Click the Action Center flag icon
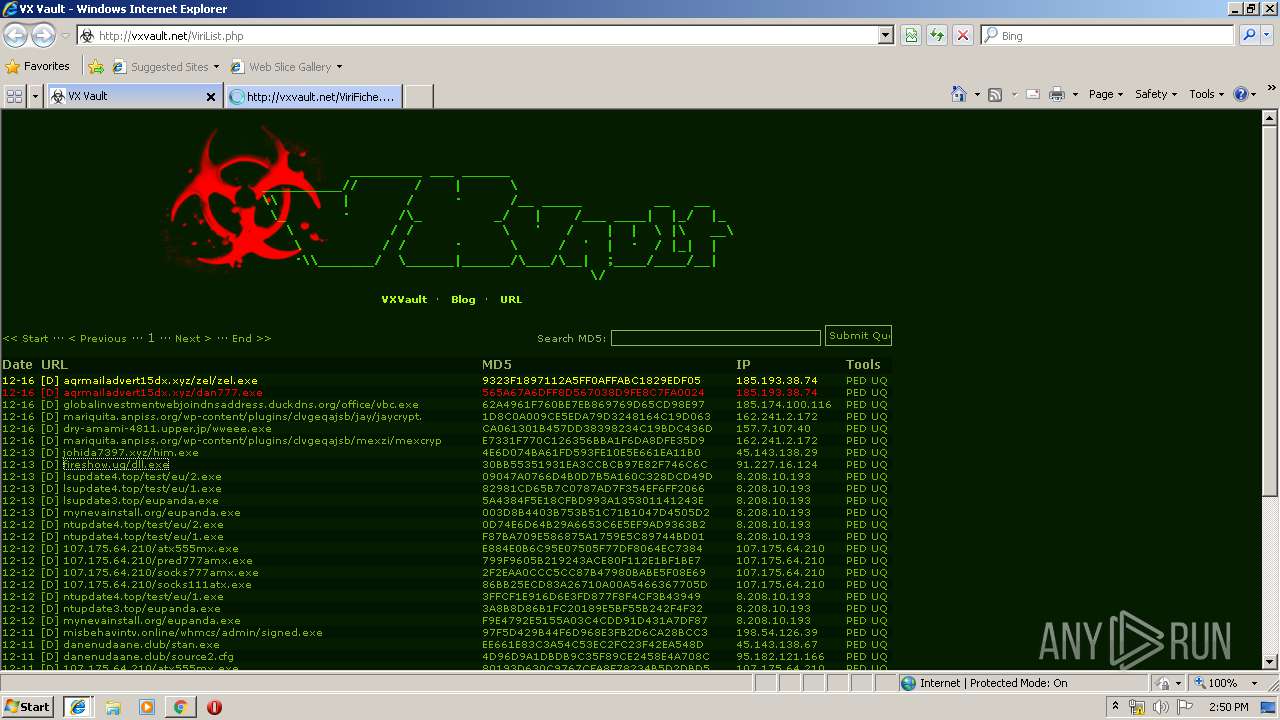Screen dimensions: 1280x720 (1186, 707)
